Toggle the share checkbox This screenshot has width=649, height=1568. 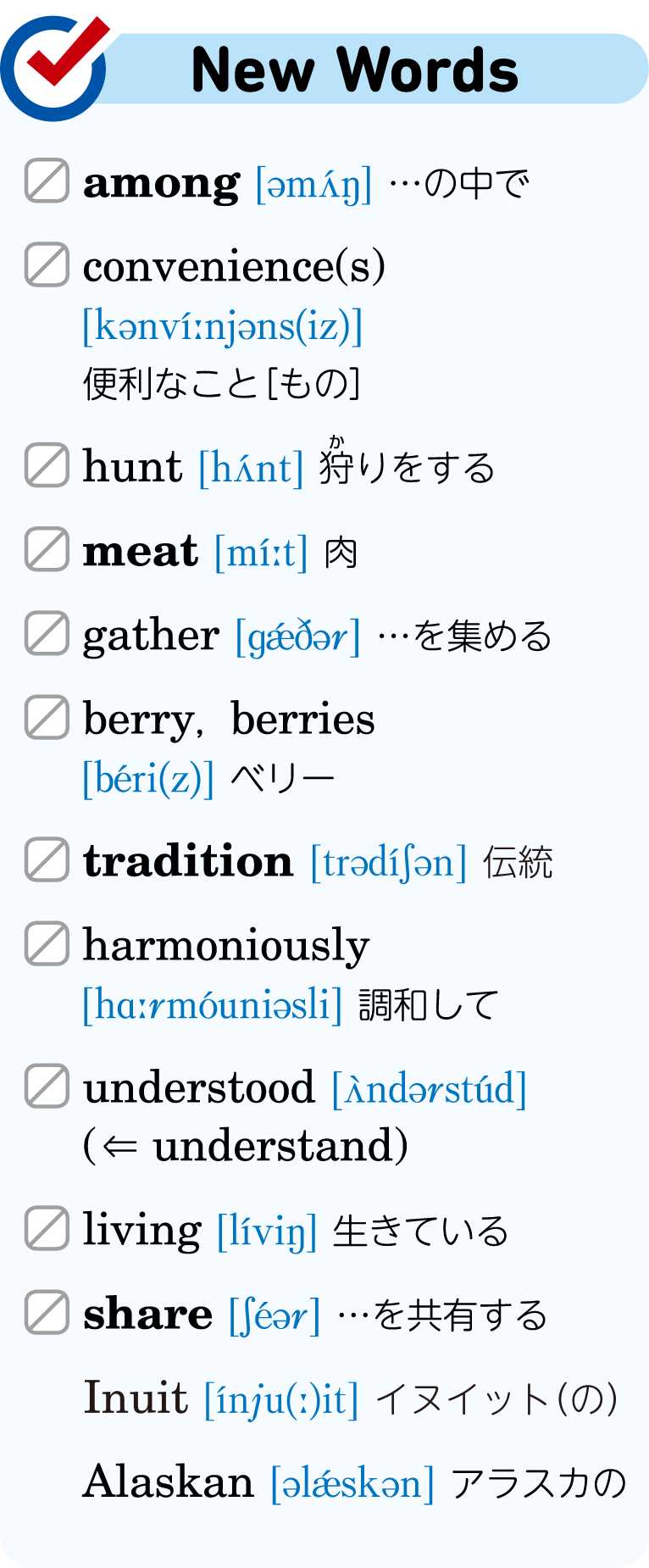(x=47, y=1312)
